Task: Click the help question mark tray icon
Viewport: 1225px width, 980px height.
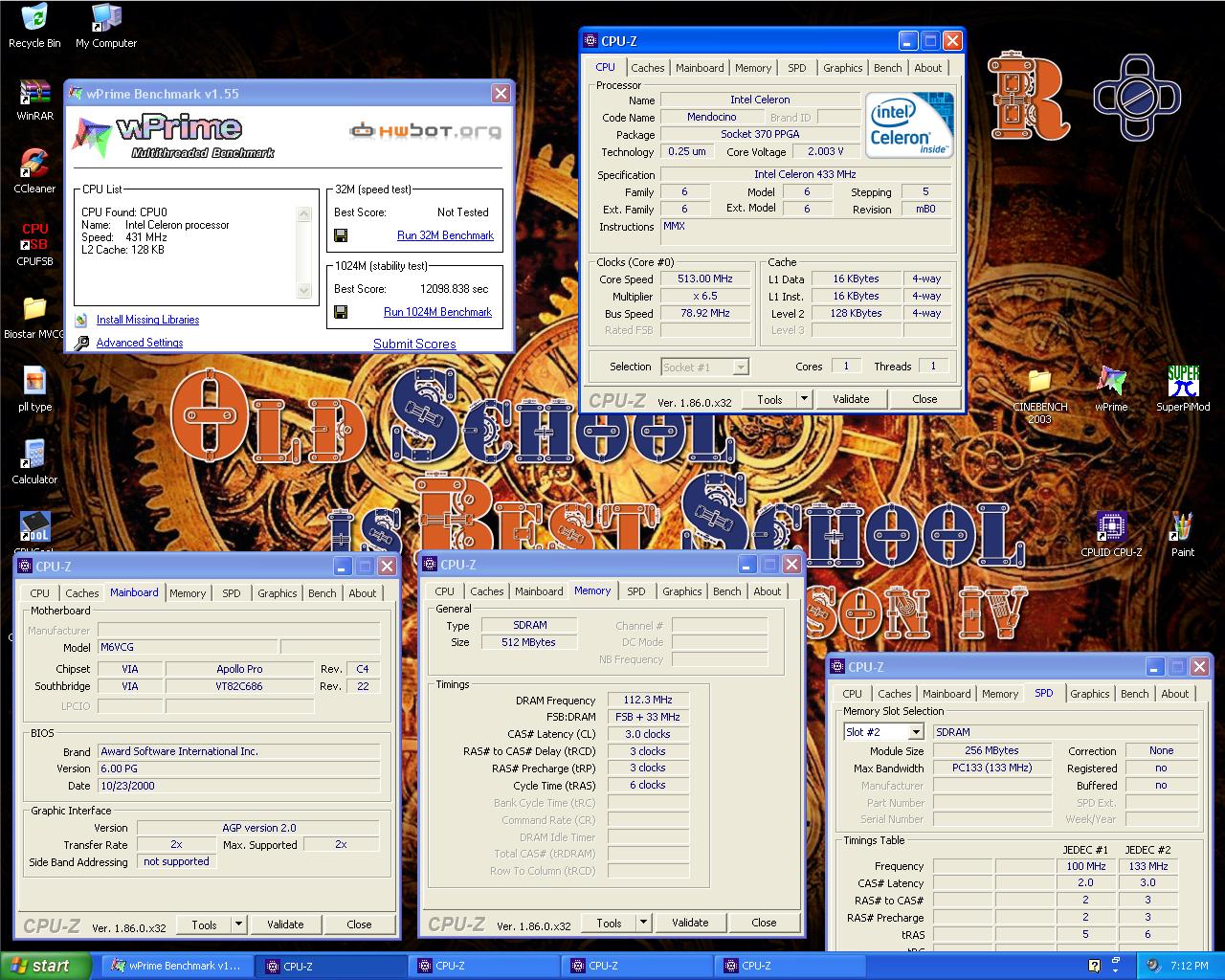Action: coord(1094,966)
